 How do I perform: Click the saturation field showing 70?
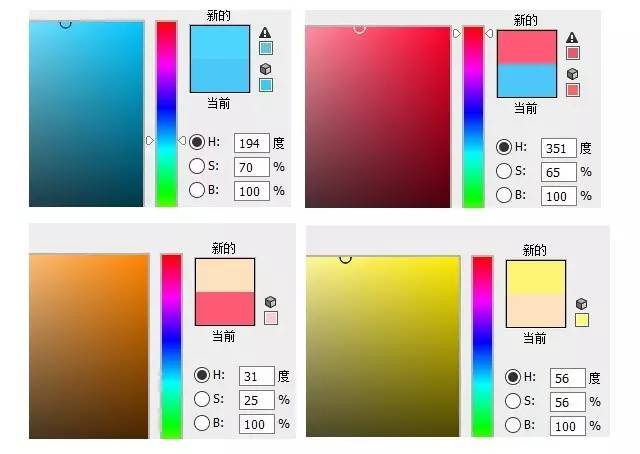point(251,167)
